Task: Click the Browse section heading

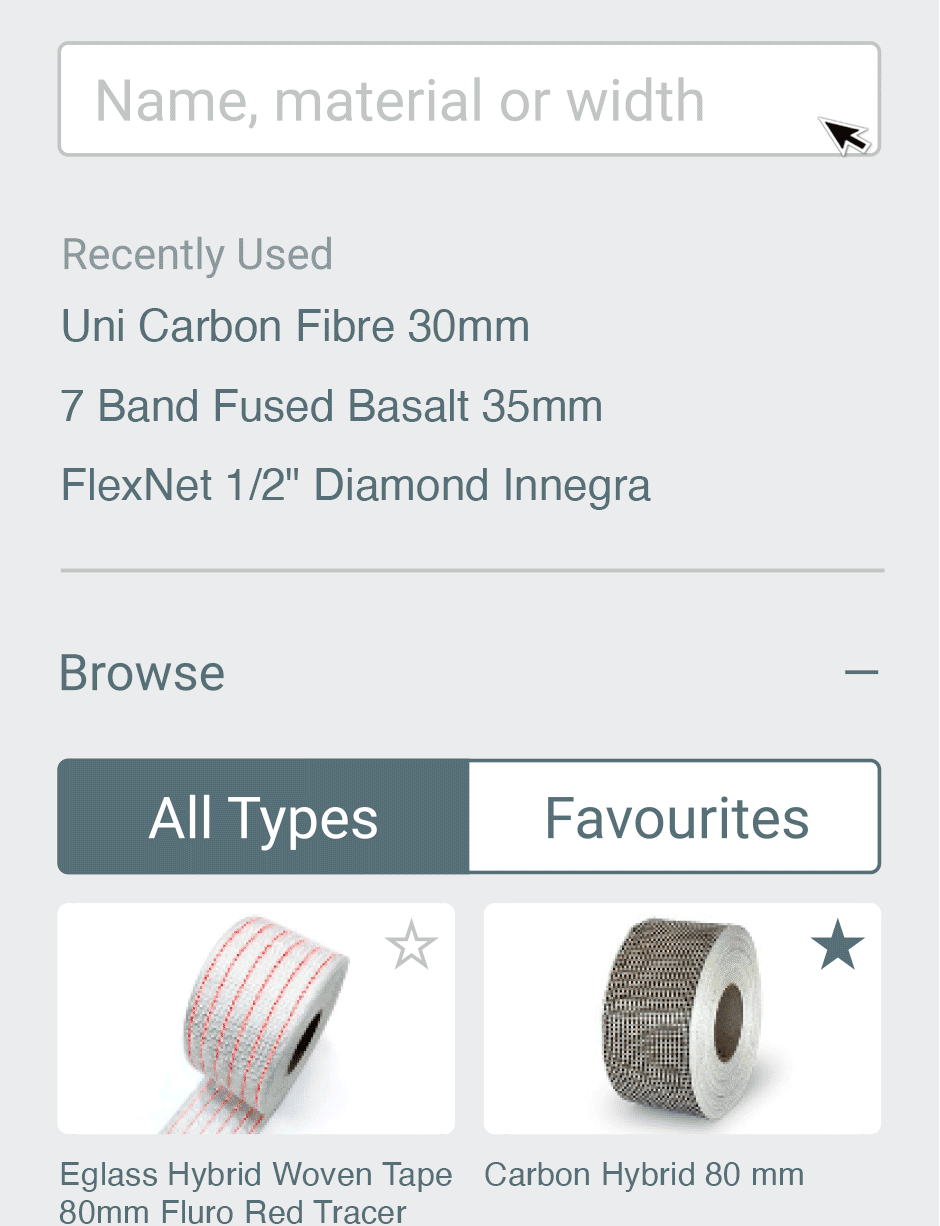Action: 142,672
